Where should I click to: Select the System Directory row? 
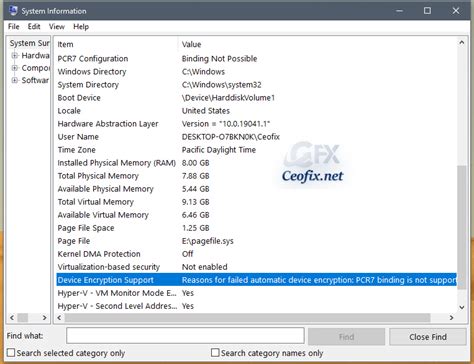[257, 85]
